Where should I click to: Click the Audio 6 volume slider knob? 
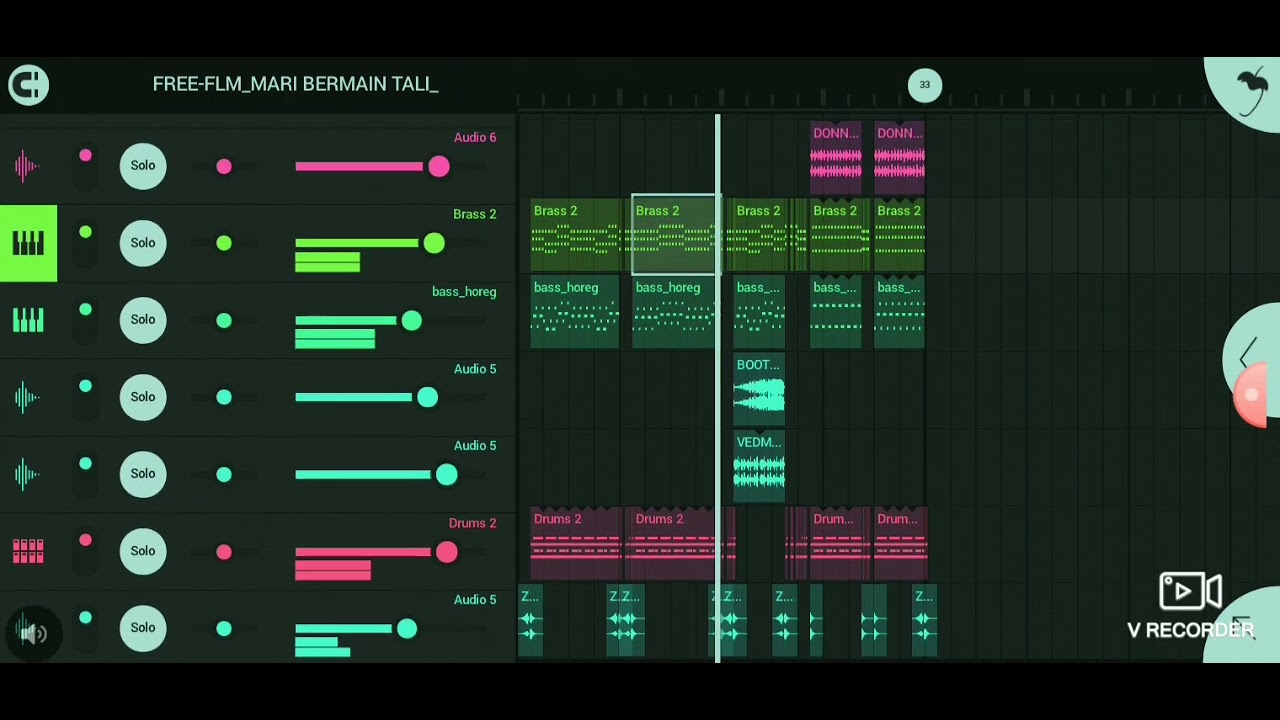[x=439, y=167]
